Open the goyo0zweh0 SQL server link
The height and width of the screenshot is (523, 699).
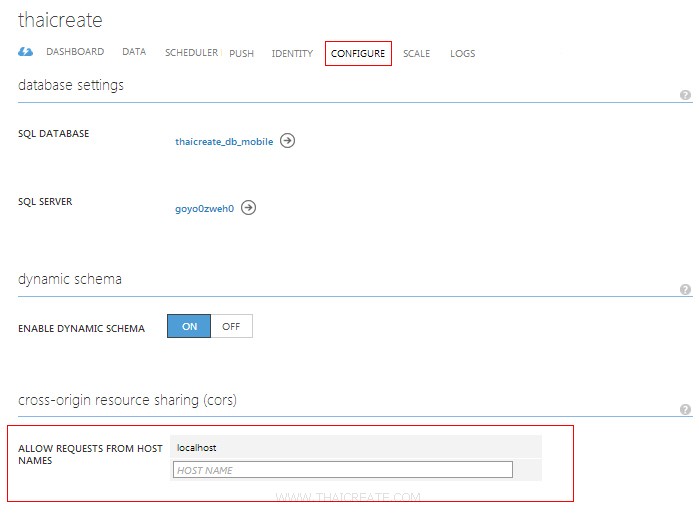pos(204,209)
